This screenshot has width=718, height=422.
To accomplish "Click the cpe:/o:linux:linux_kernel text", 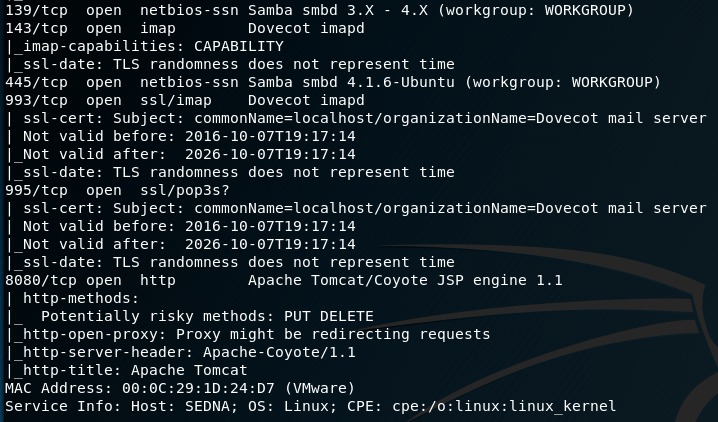I will point(504,406).
